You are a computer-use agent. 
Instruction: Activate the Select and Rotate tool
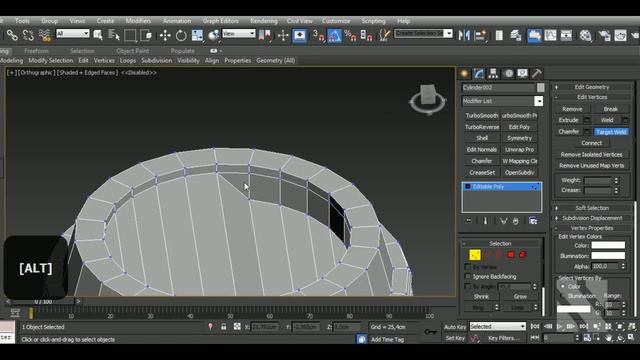[181, 36]
